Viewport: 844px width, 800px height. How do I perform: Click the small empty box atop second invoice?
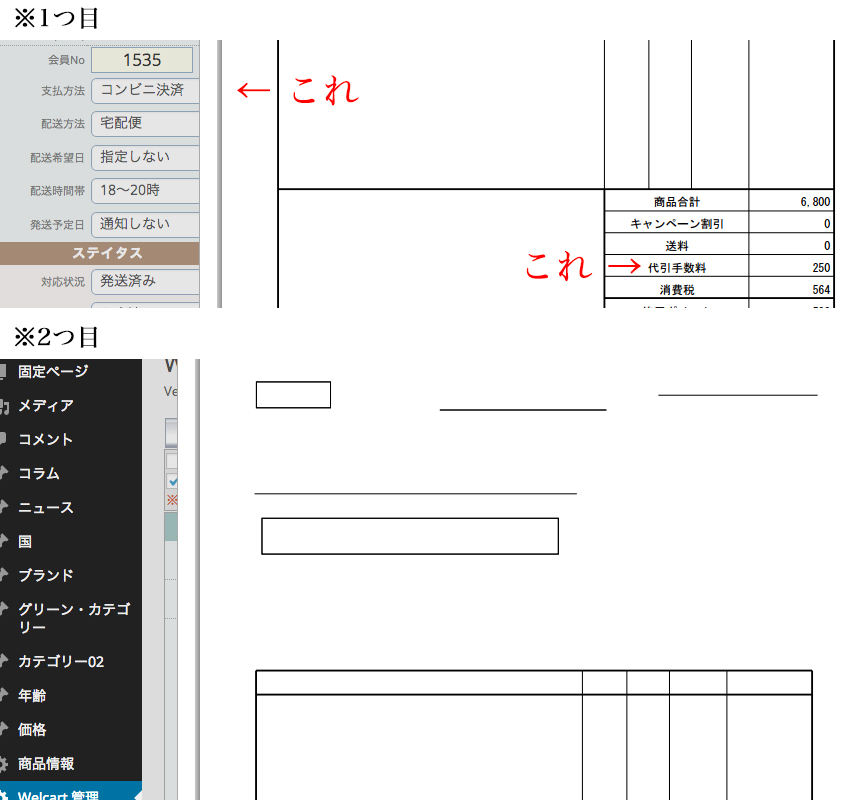tap(293, 395)
